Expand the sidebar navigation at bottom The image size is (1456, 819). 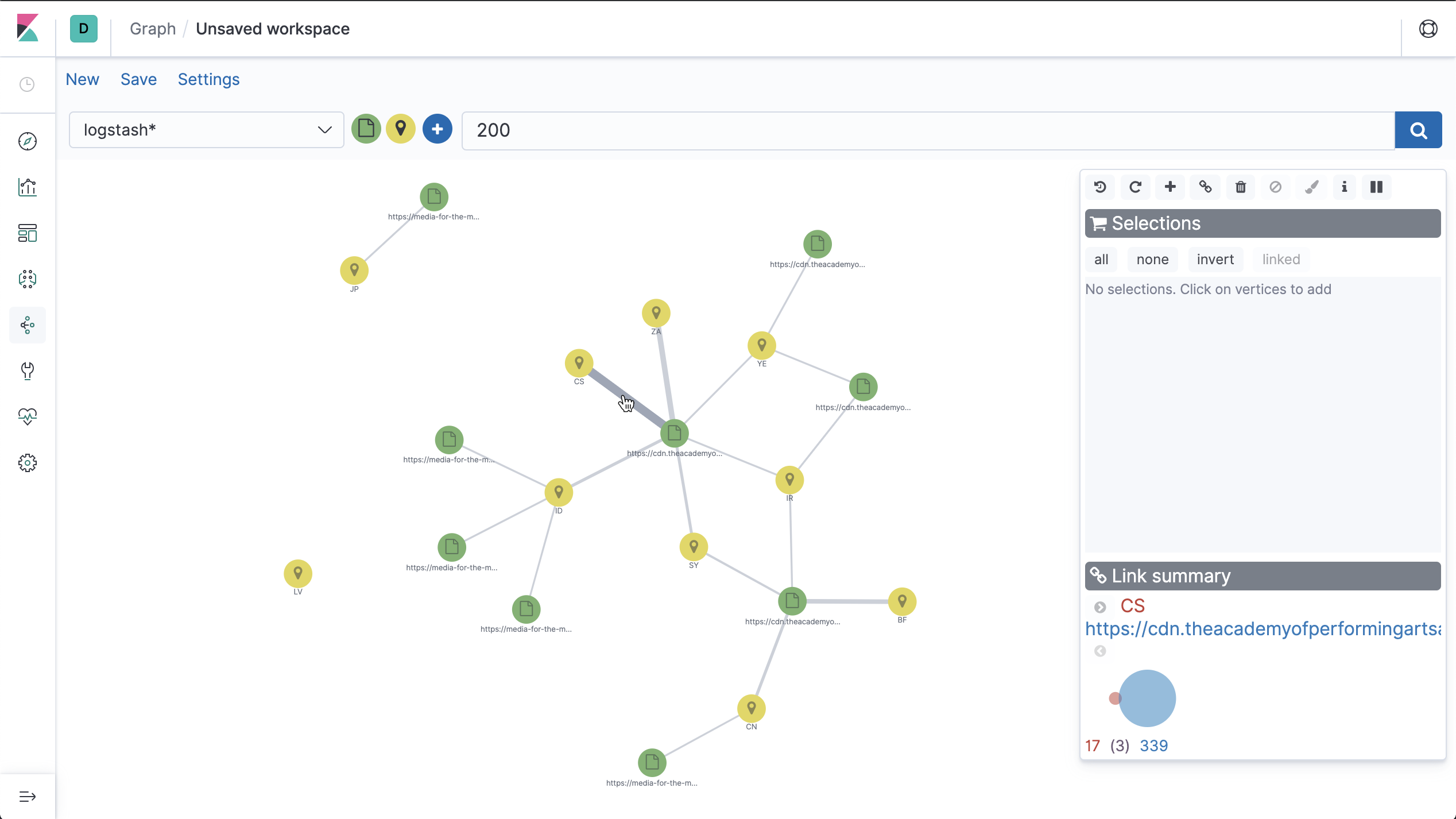click(28, 797)
